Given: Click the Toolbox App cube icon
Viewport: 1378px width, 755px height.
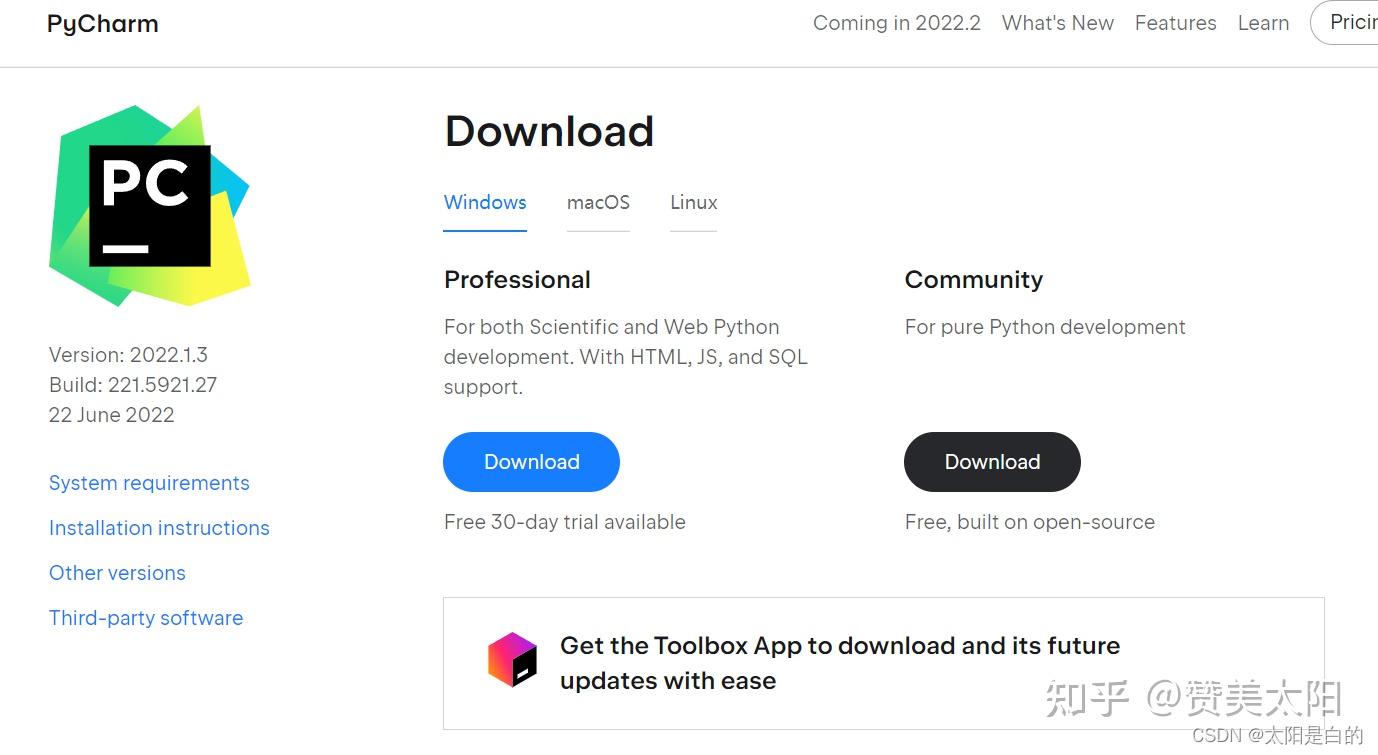Looking at the screenshot, I should [512, 660].
